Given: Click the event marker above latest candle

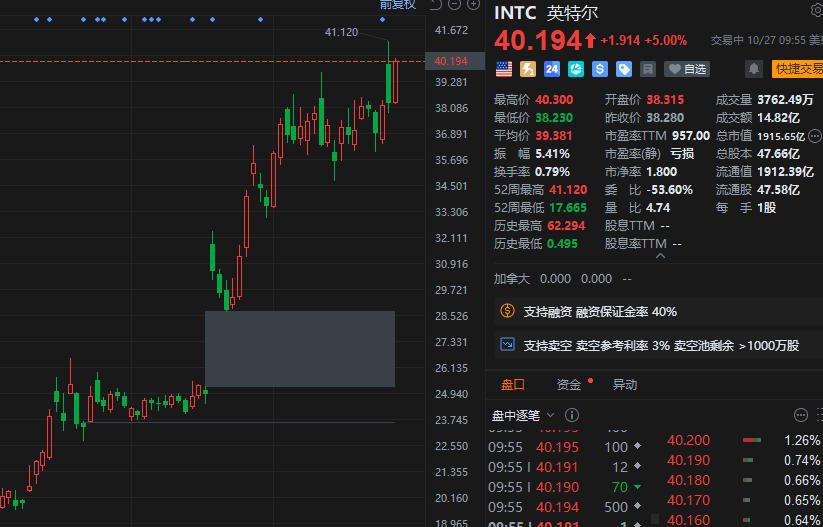Looking at the screenshot, I should tap(382, 20).
